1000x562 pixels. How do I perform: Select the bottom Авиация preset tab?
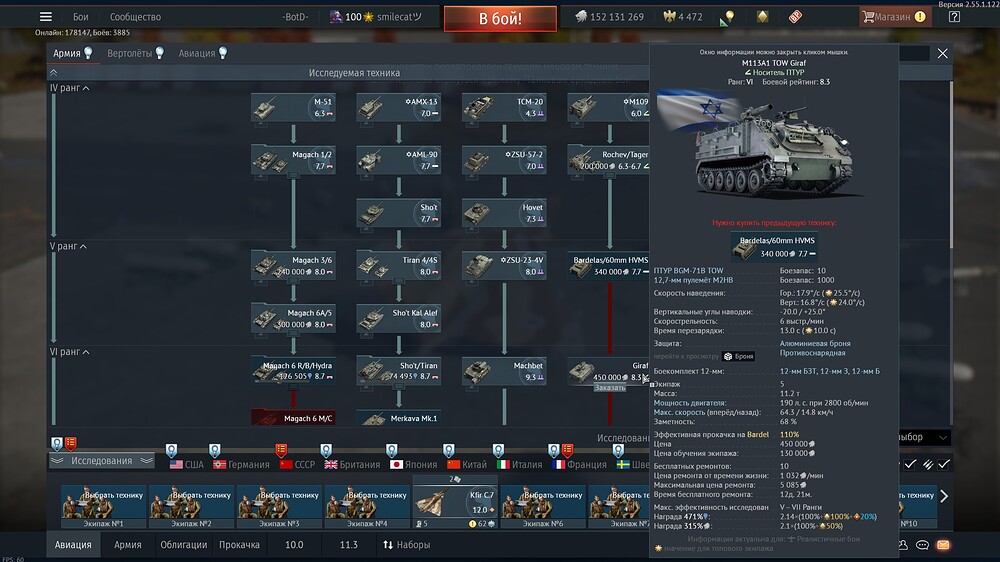coord(73,545)
